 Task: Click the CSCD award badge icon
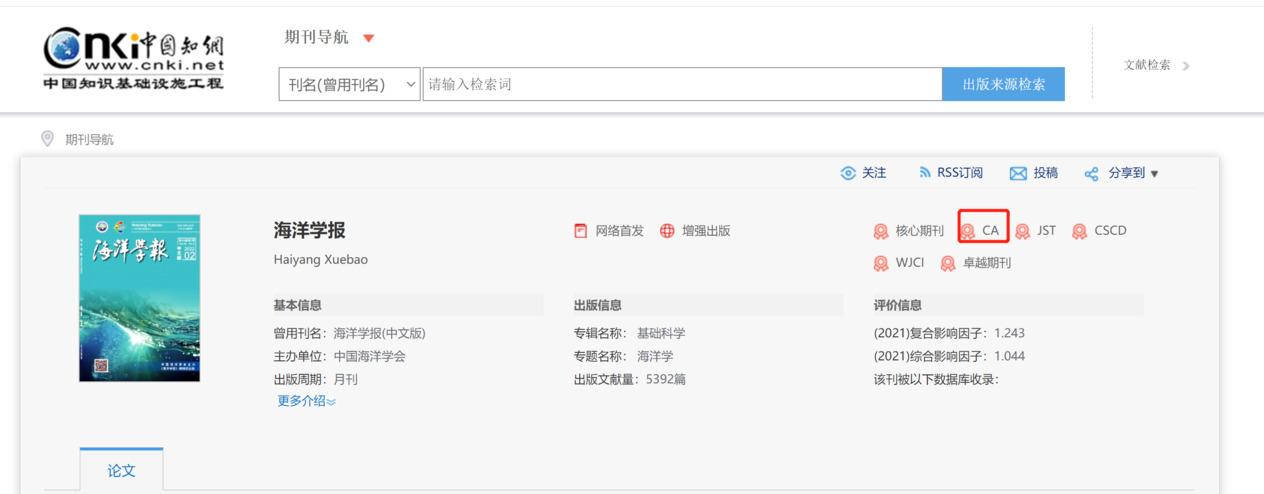(1079, 232)
